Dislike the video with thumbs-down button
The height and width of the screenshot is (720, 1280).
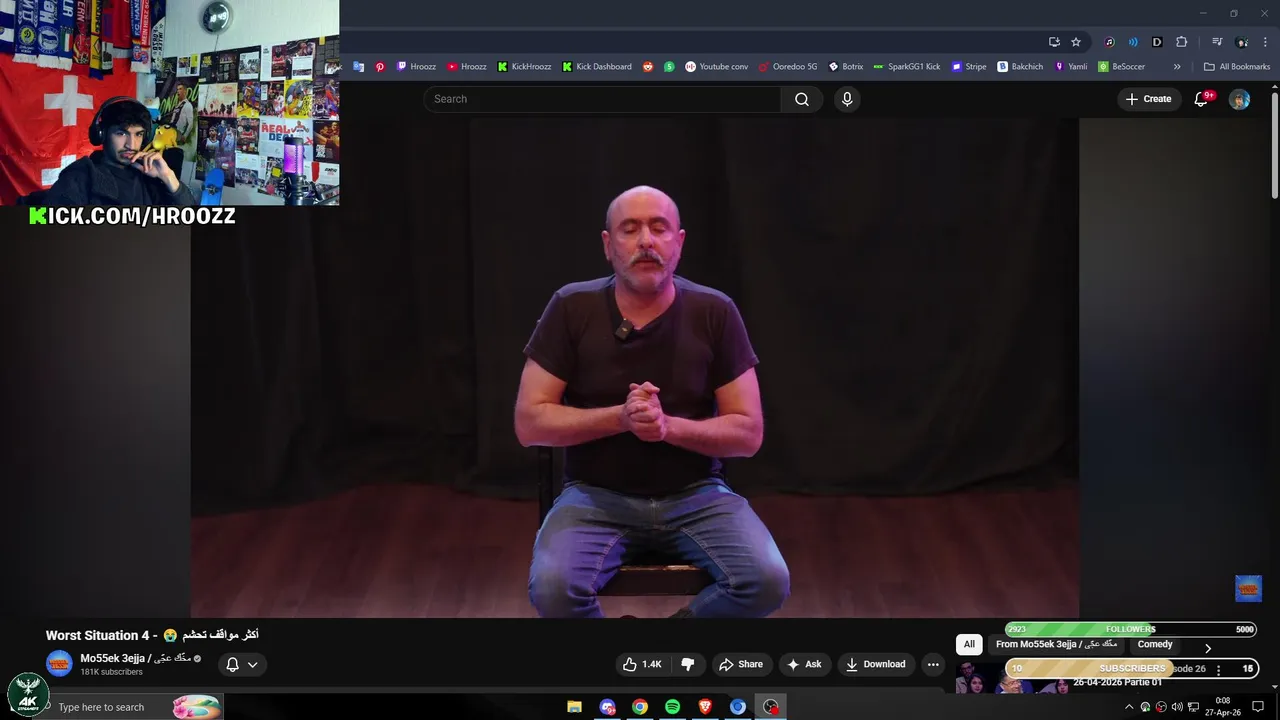point(688,664)
